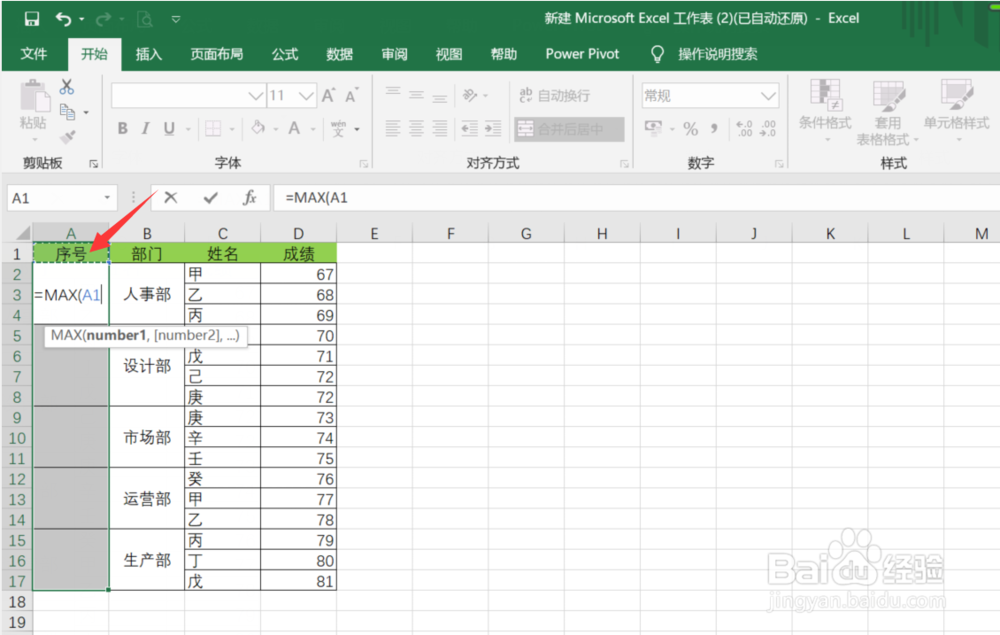Select the 格式刷 format painter icon
Screen dimensions: 1000x635
coord(68,135)
